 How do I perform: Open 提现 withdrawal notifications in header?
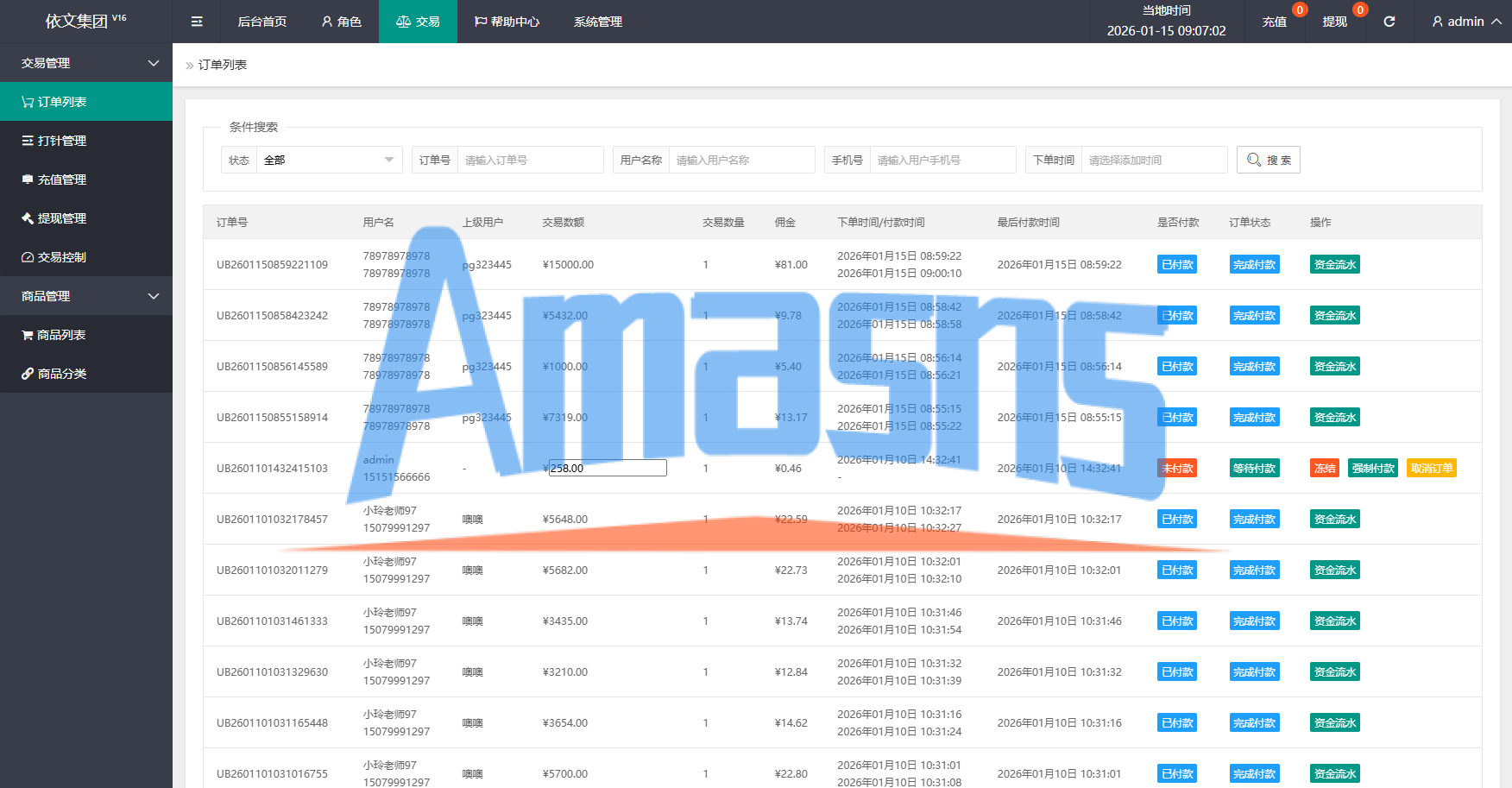1334,22
